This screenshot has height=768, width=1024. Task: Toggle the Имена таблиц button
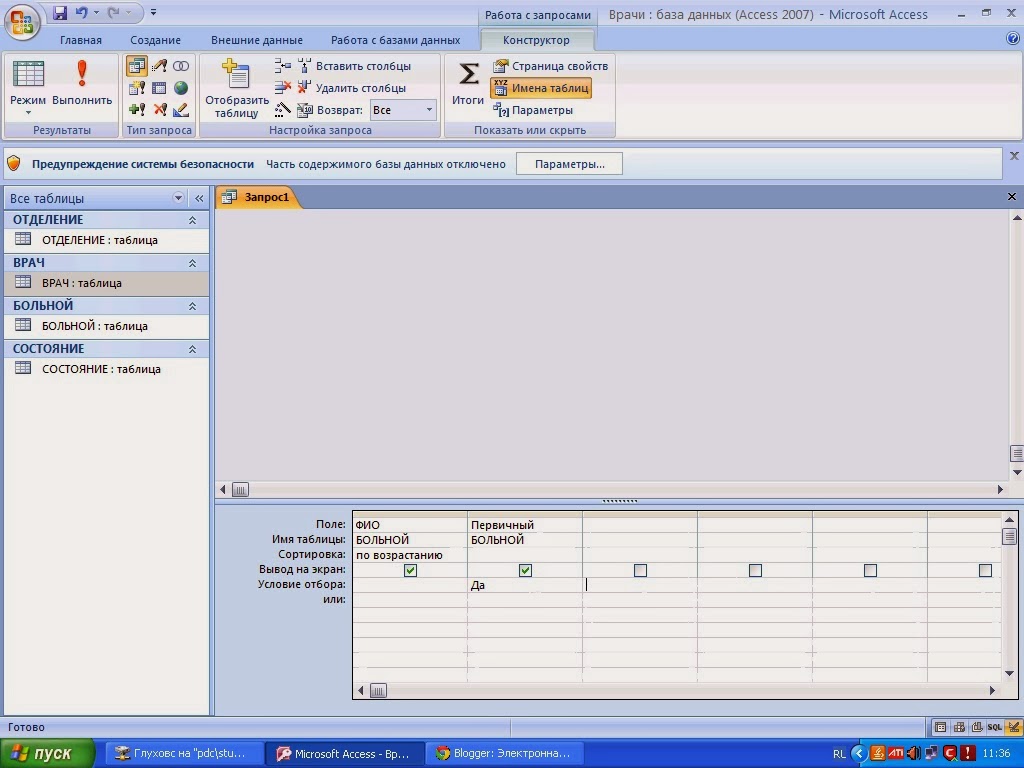tap(541, 88)
